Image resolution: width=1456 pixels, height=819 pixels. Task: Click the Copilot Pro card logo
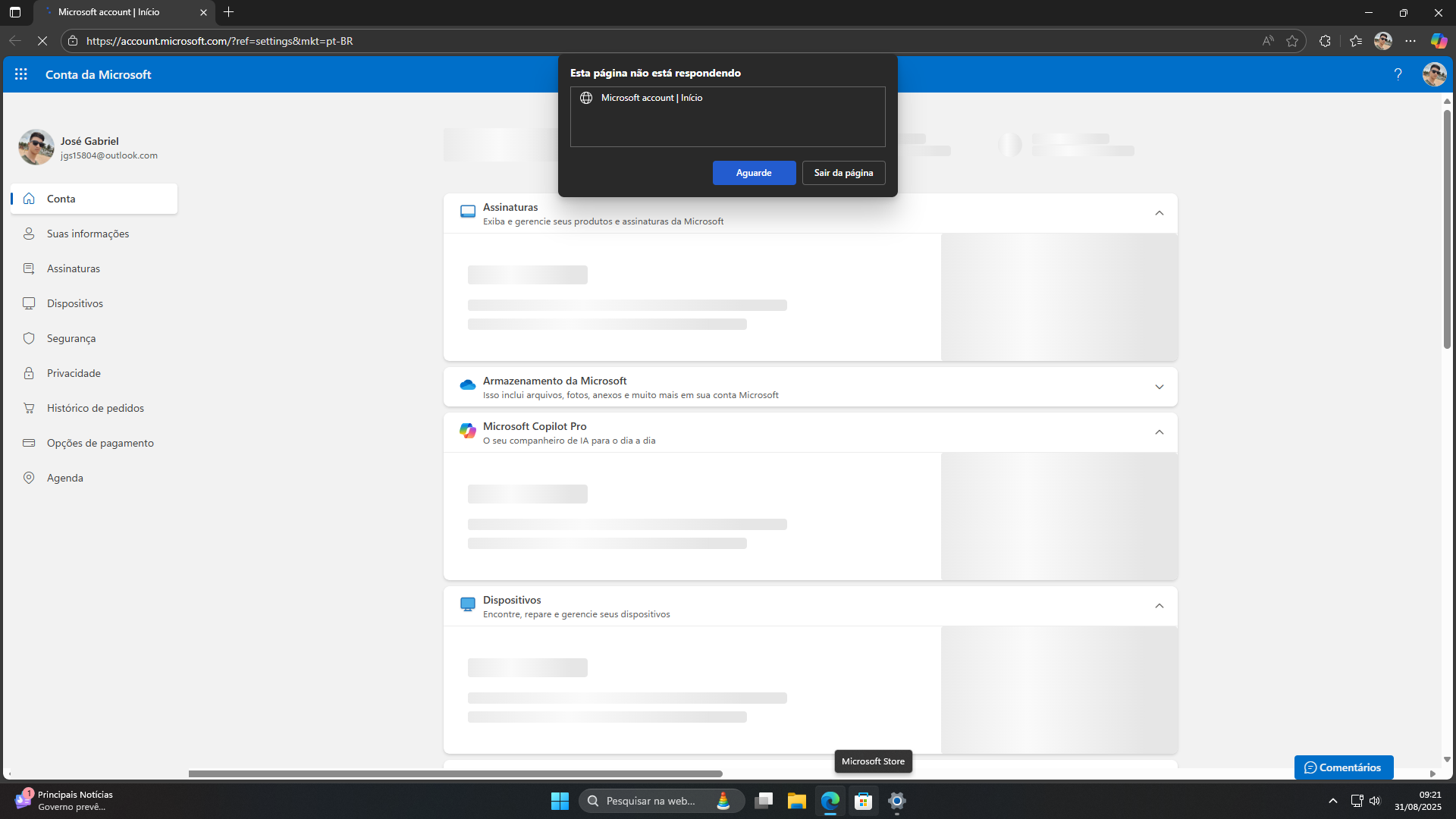[x=468, y=431]
